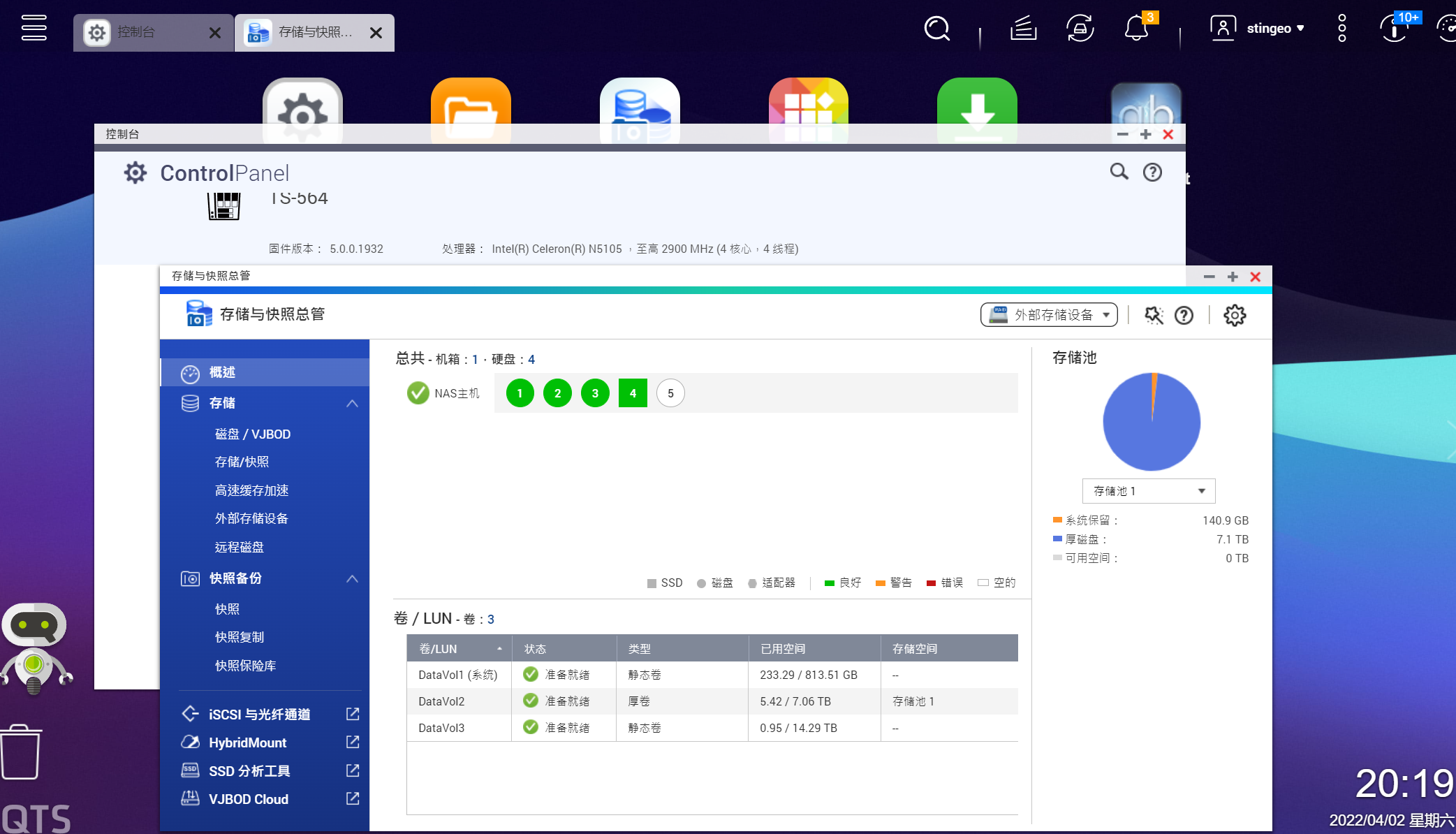
Task: Click the disk count link 4
Action: [x=531, y=359]
